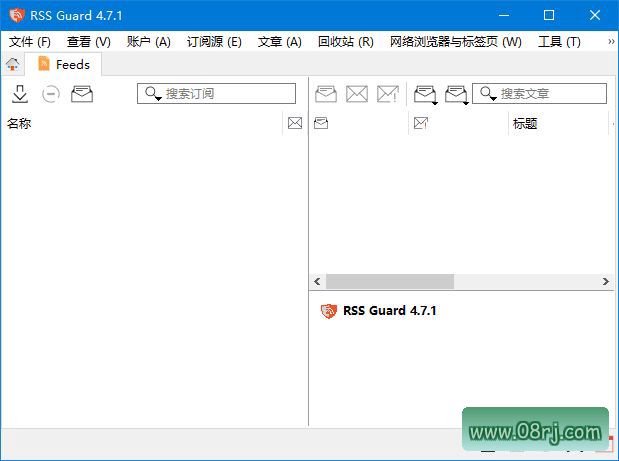Expand the hidden menu overflow chevron
The height and width of the screenshot is (461, 619).
click(611, 41)
